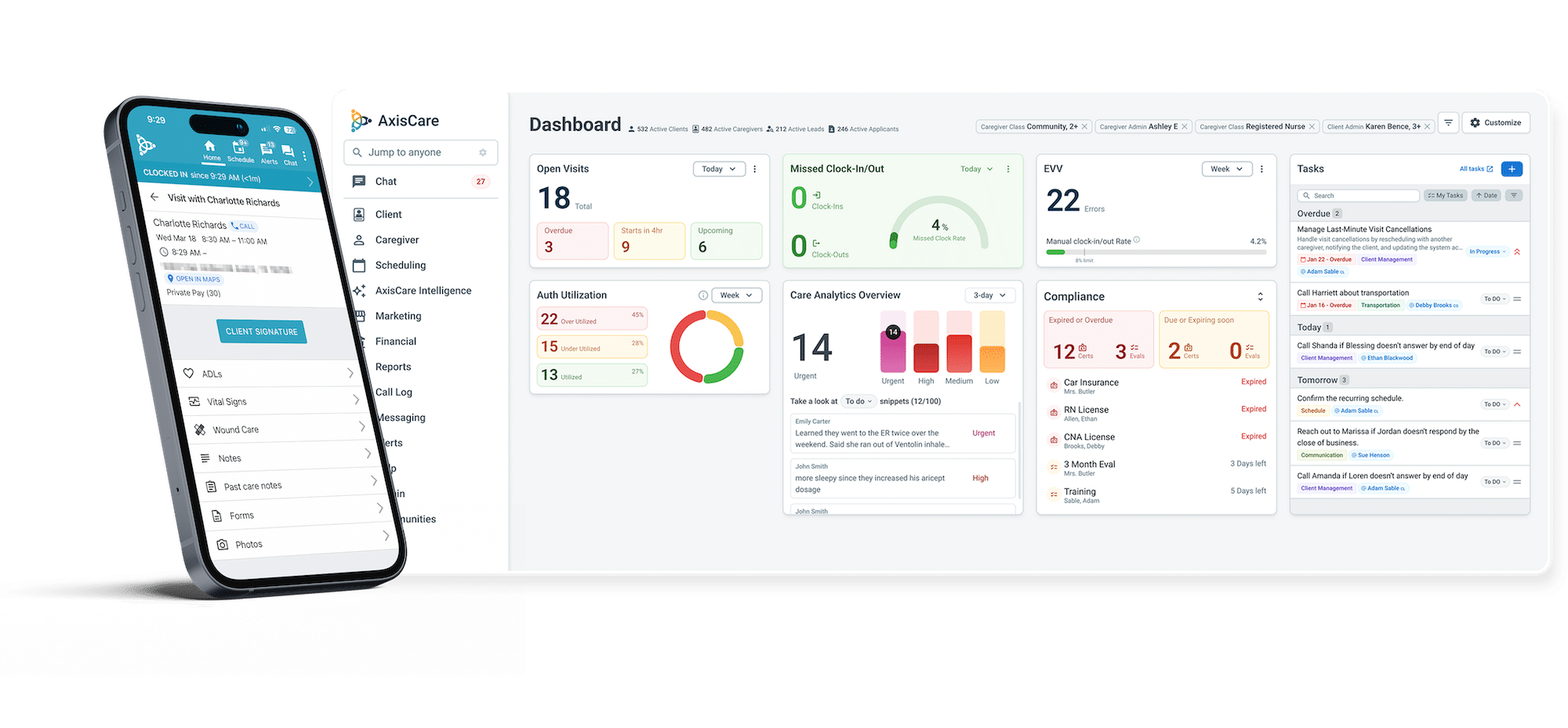The width and height of the screenshot is (1568, 728).
Task: Click the Jump to anyone search field
Action: tap(420, 152)
